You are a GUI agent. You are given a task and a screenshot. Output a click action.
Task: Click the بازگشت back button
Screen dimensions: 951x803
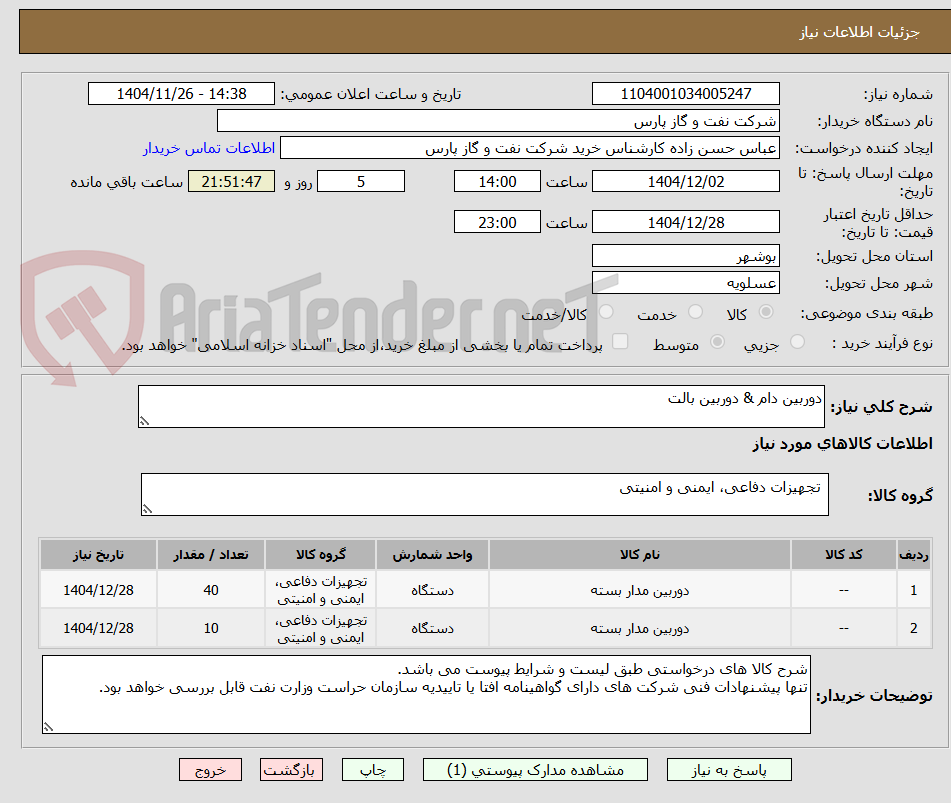291,770
